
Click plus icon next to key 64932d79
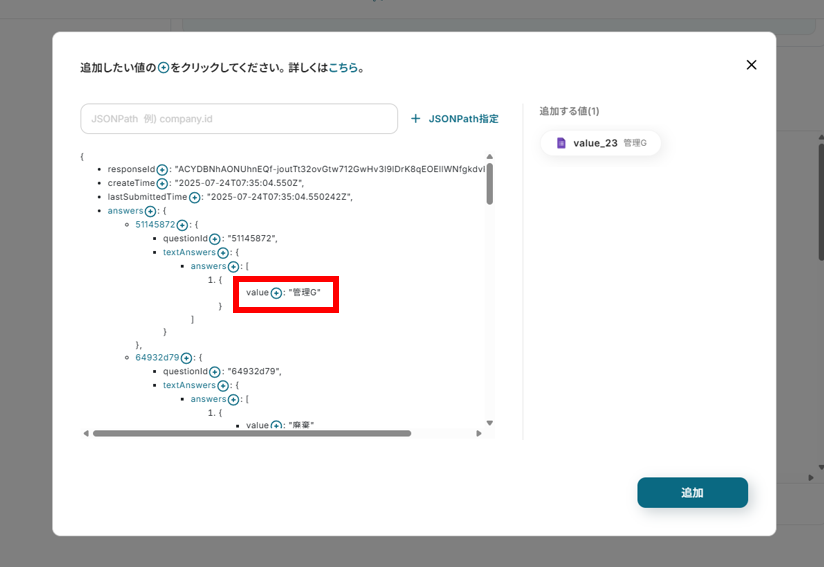[186, 358]
